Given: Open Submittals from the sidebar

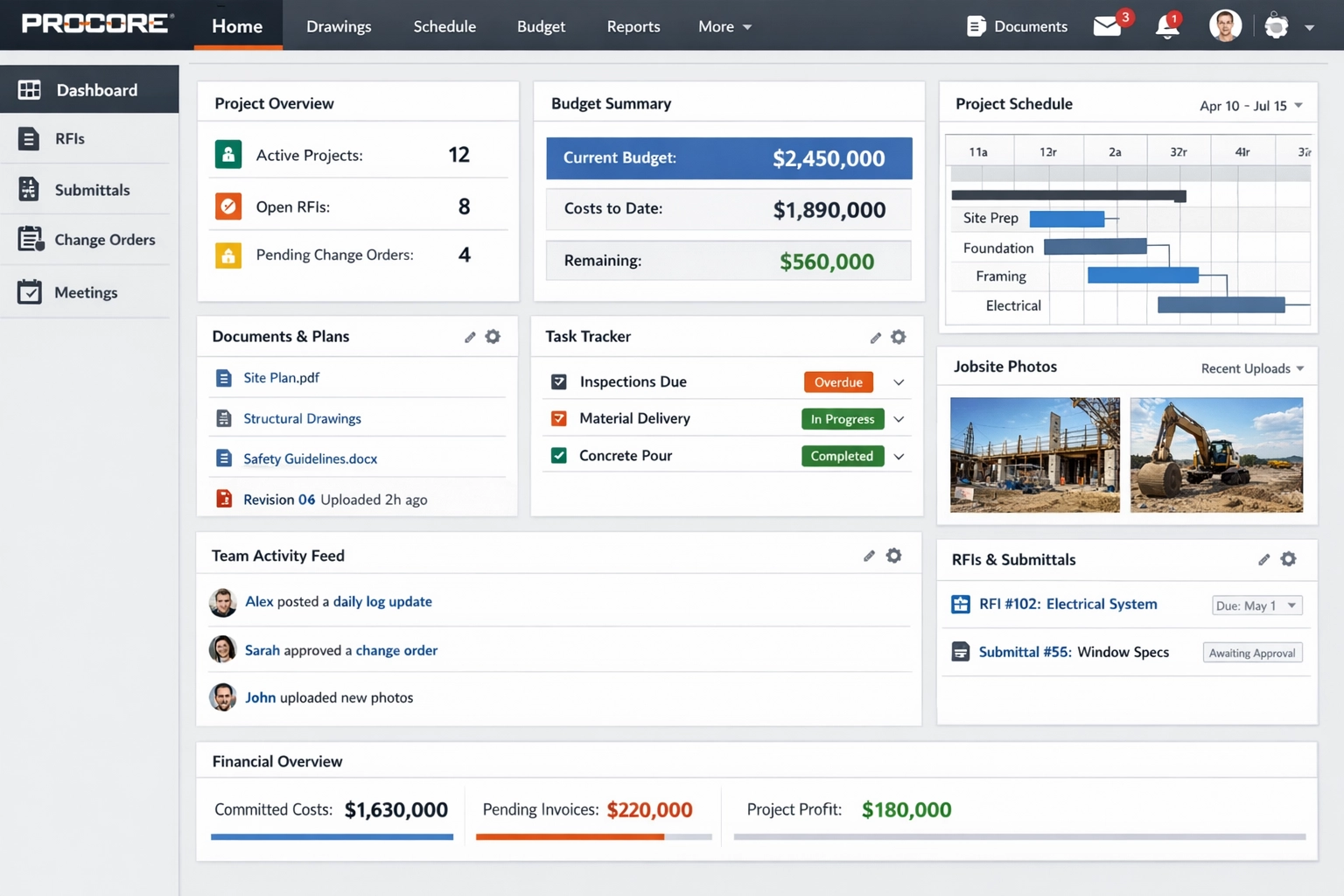Looking at the screenshot, I should coord(29,190).
